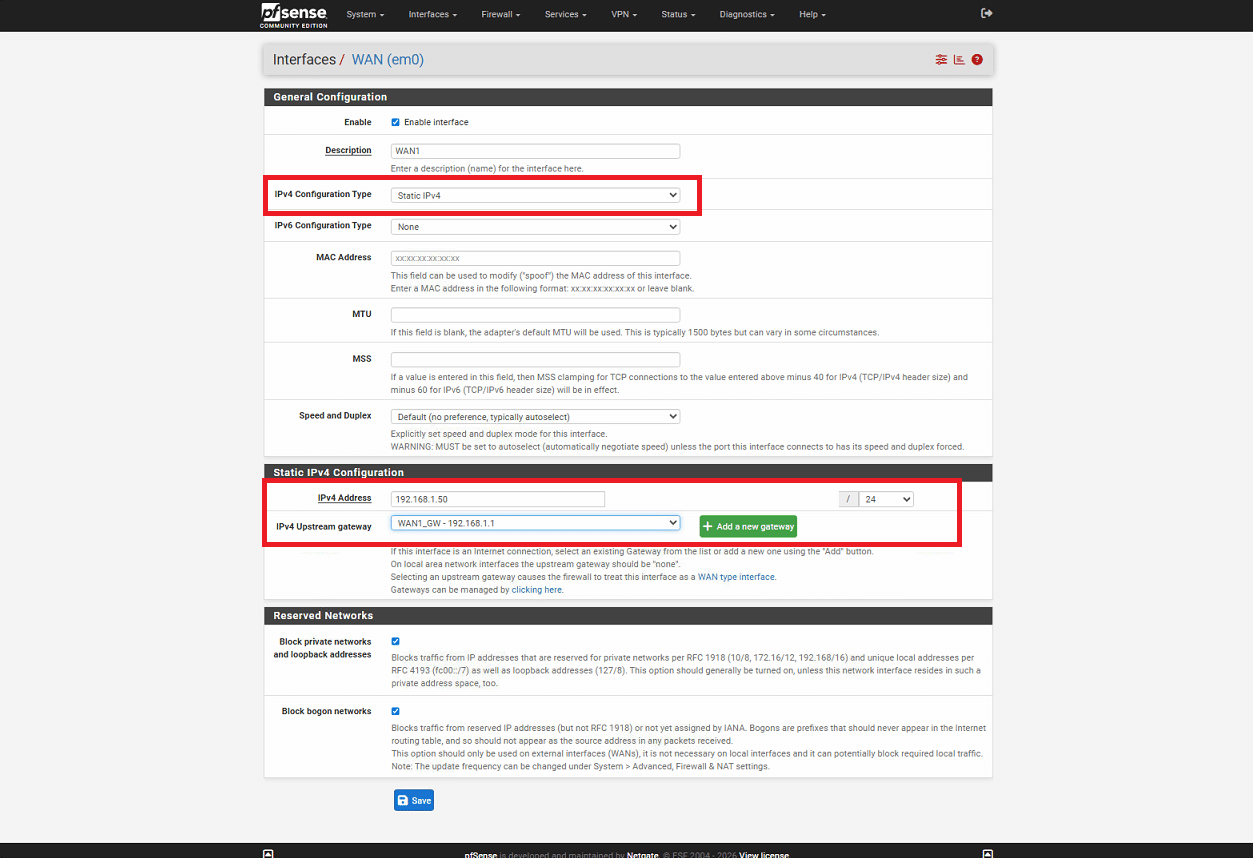Click the Interfaces breadcrumb link

point(304,60)
